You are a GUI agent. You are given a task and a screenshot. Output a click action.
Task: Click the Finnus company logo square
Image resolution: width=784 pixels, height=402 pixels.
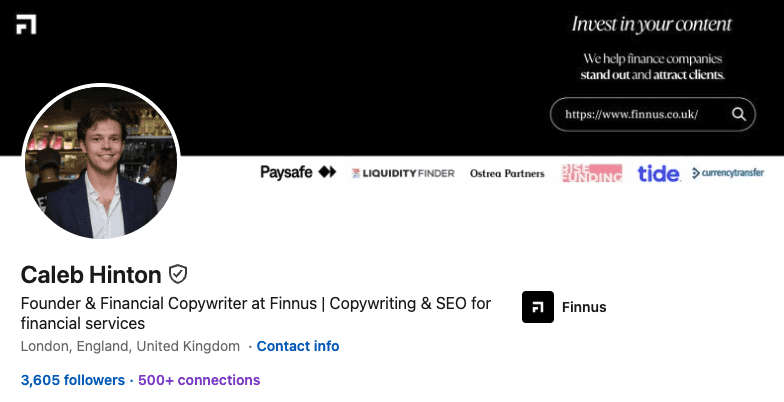(x=538, y=307)
